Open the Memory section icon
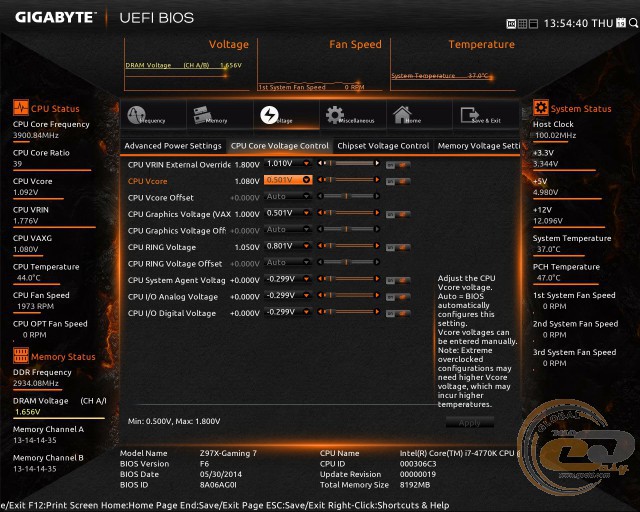The image size is (640, 512). pos(202,115)
